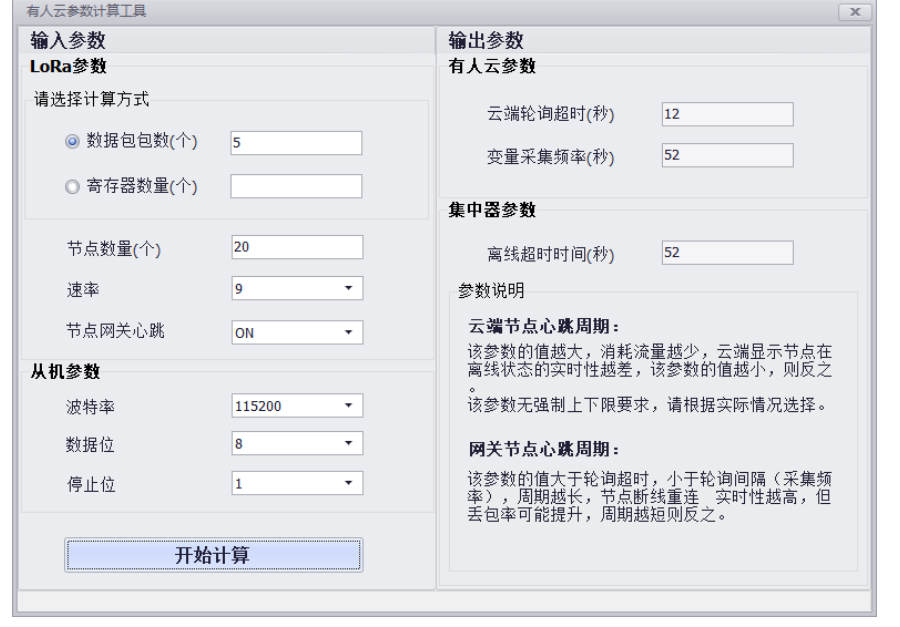
Task: Click the 速率 label
Action: (x=83, y=290)
